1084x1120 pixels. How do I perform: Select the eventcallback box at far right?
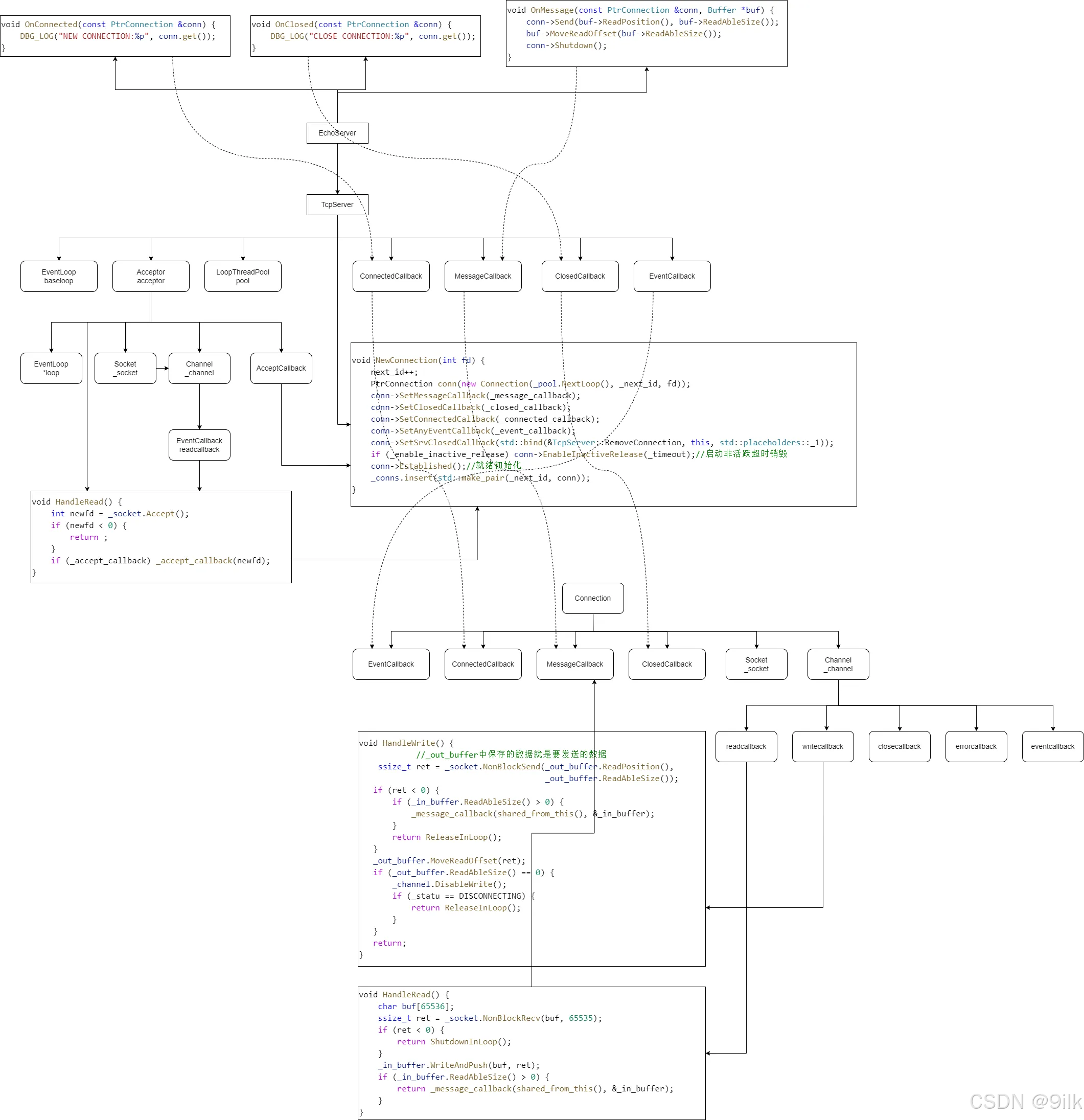(1053, 747)
